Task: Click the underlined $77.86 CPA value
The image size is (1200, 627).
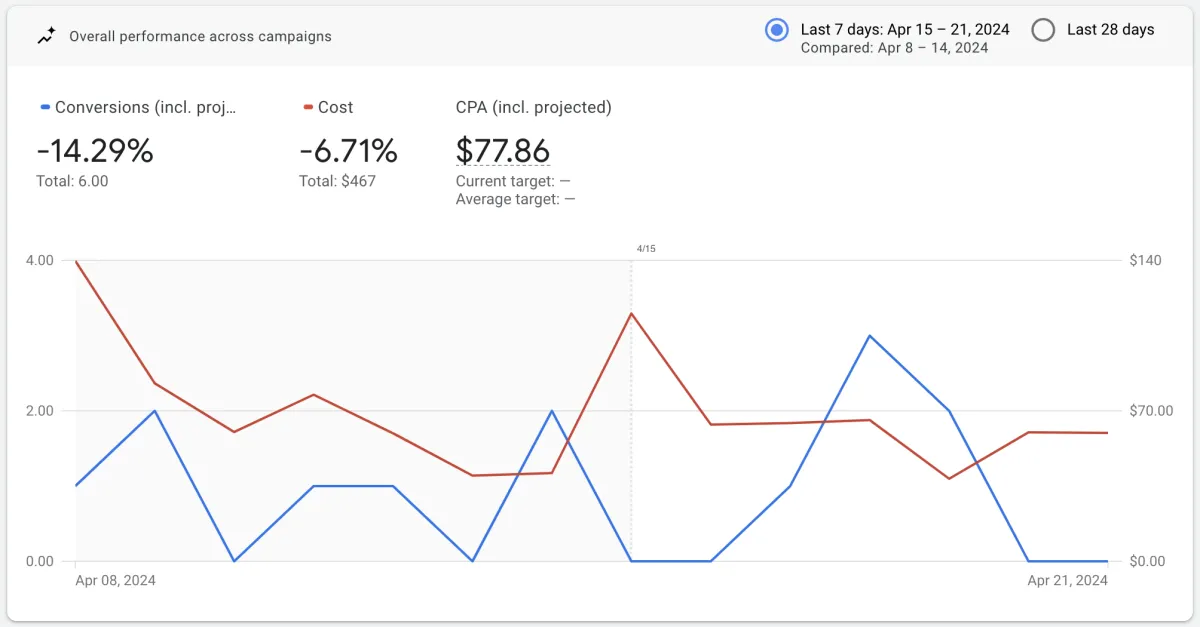Action: coord(503,150)
